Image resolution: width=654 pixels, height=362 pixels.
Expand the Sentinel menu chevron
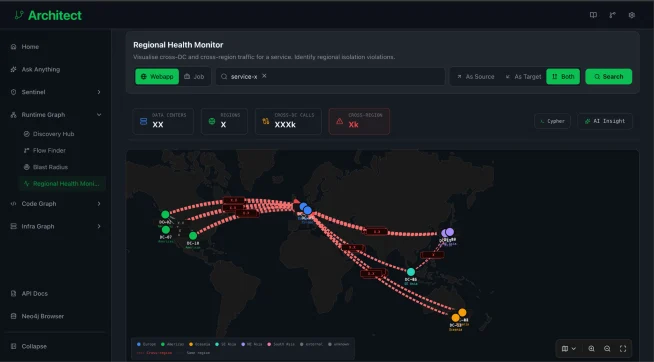99,92
